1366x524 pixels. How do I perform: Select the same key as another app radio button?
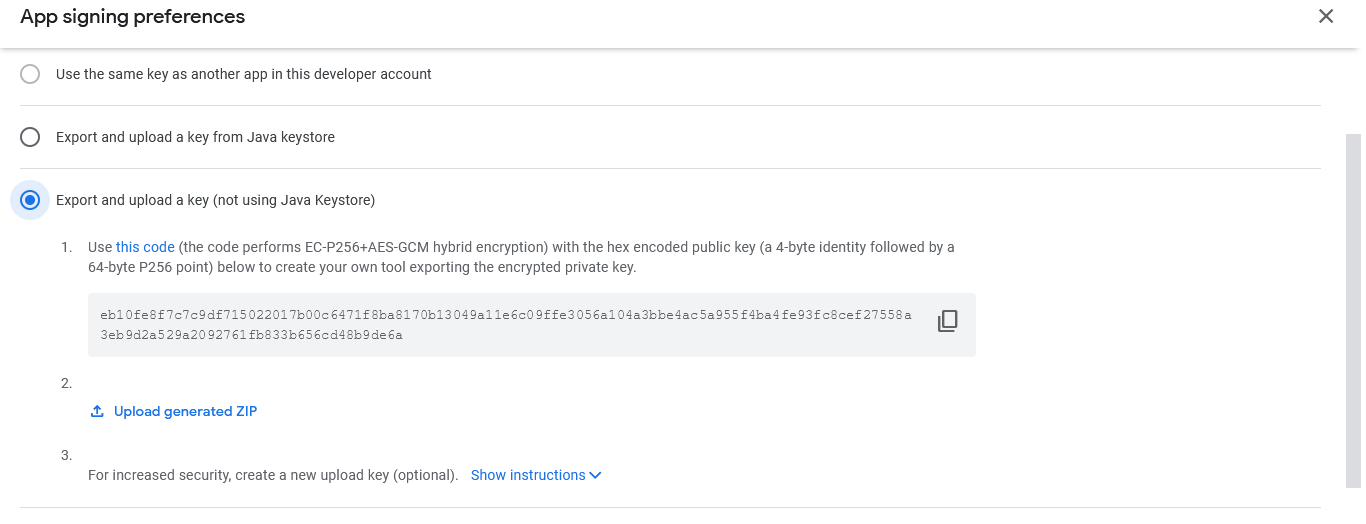tap(30, 74)
